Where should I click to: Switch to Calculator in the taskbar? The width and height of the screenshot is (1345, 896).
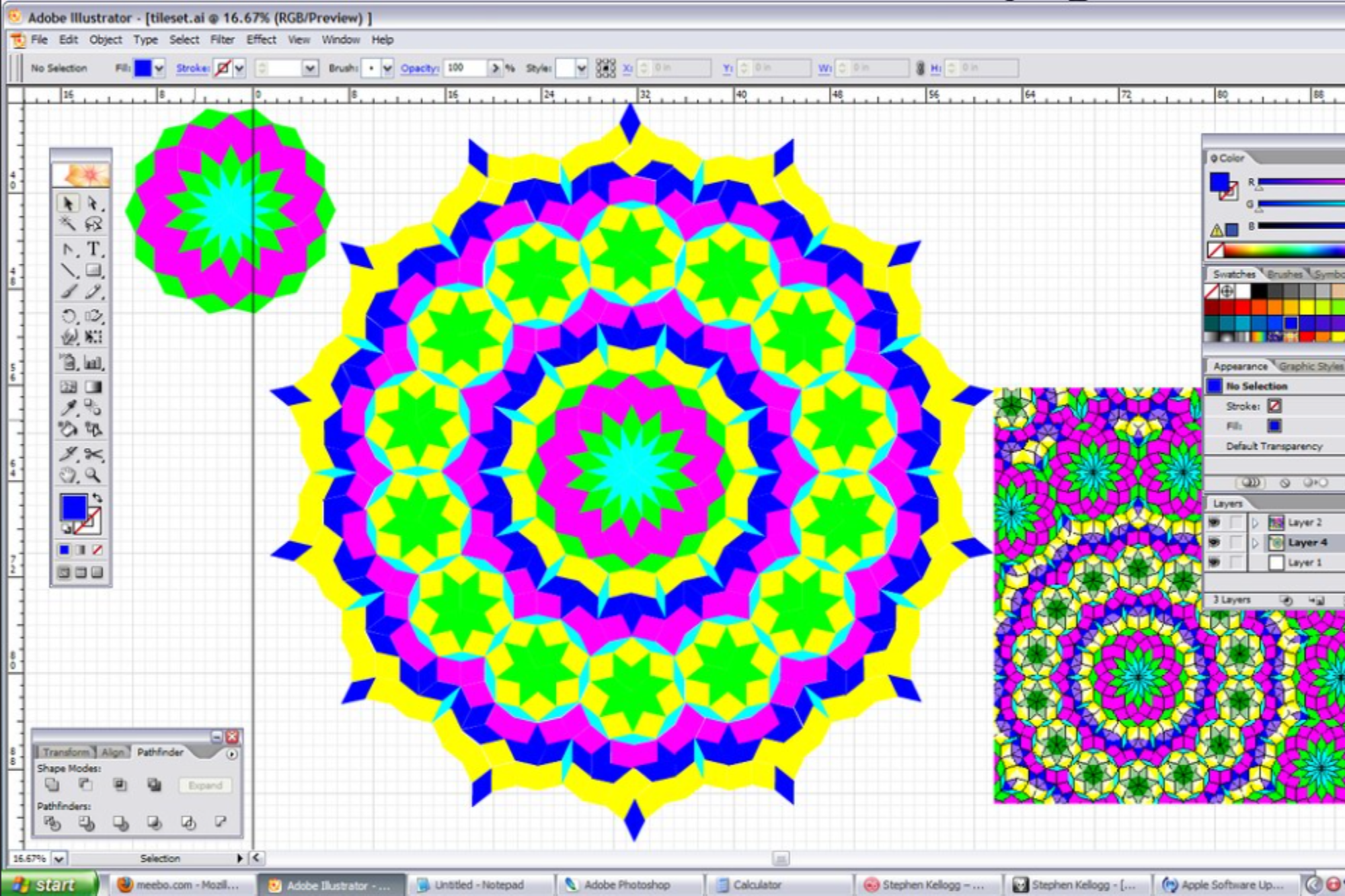click(756, 885)
